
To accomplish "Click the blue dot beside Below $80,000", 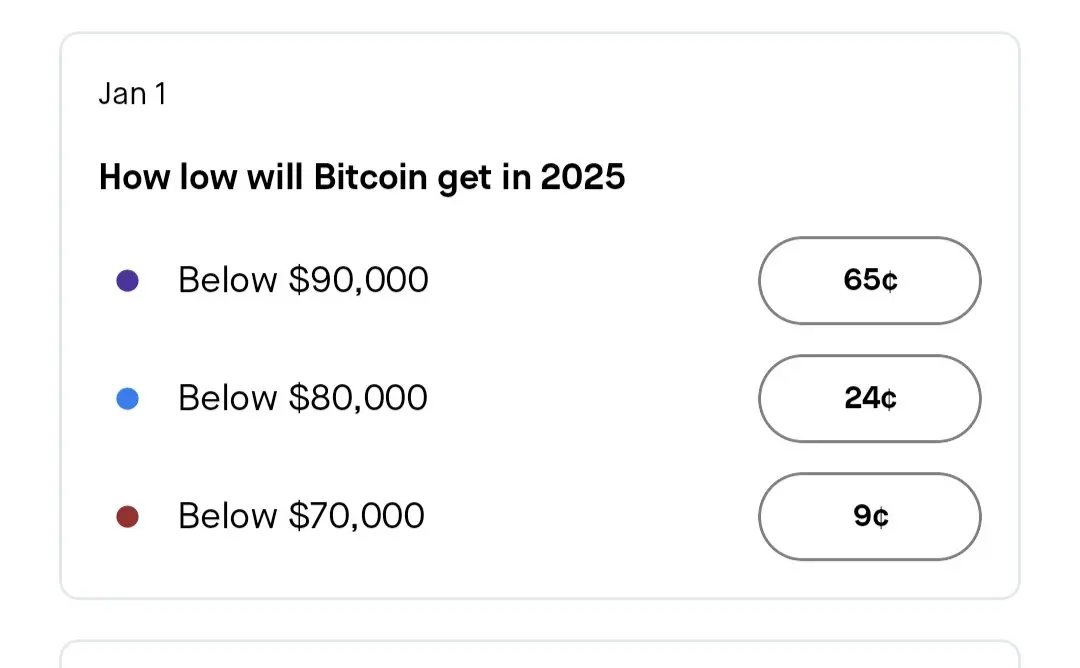I will click(x=127, y=399).
